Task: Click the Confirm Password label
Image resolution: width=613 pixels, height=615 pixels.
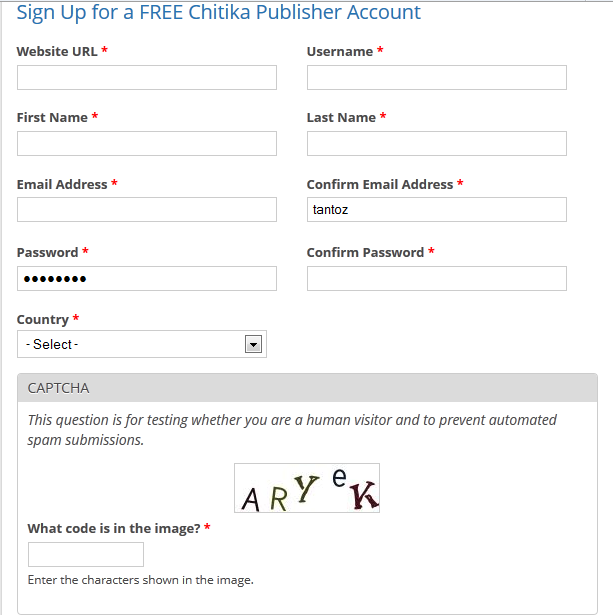Action: point(365,252)
